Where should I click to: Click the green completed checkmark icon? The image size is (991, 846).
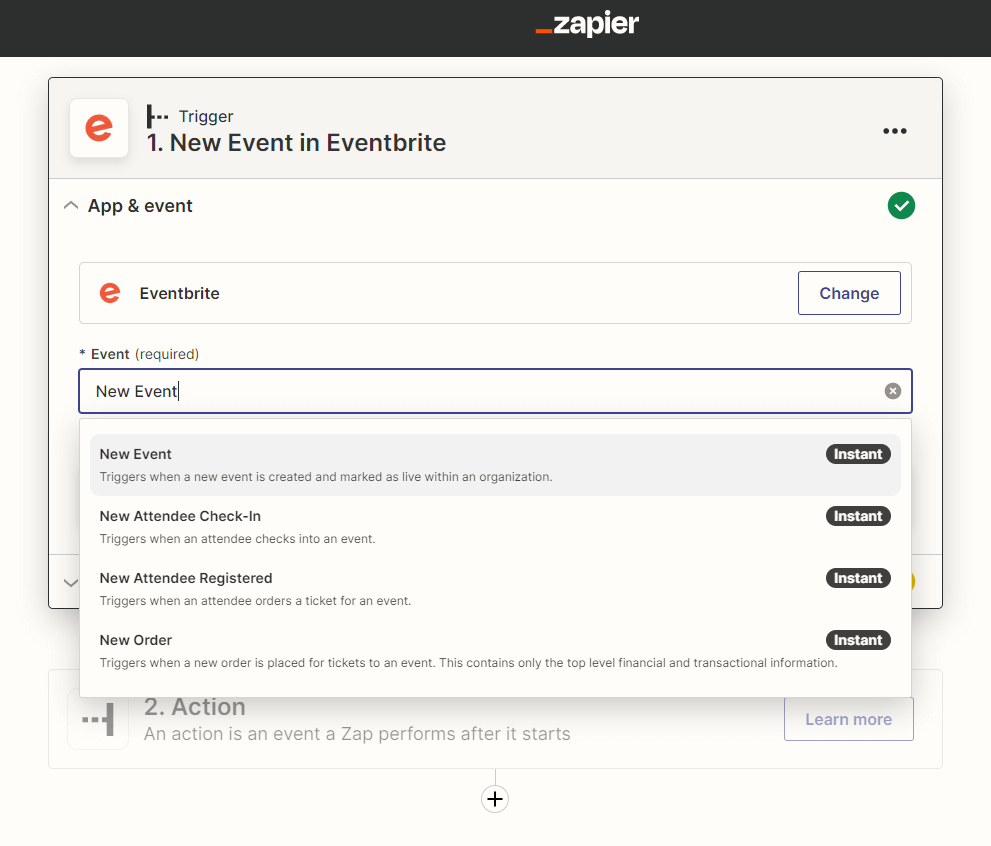click(901, 205)
